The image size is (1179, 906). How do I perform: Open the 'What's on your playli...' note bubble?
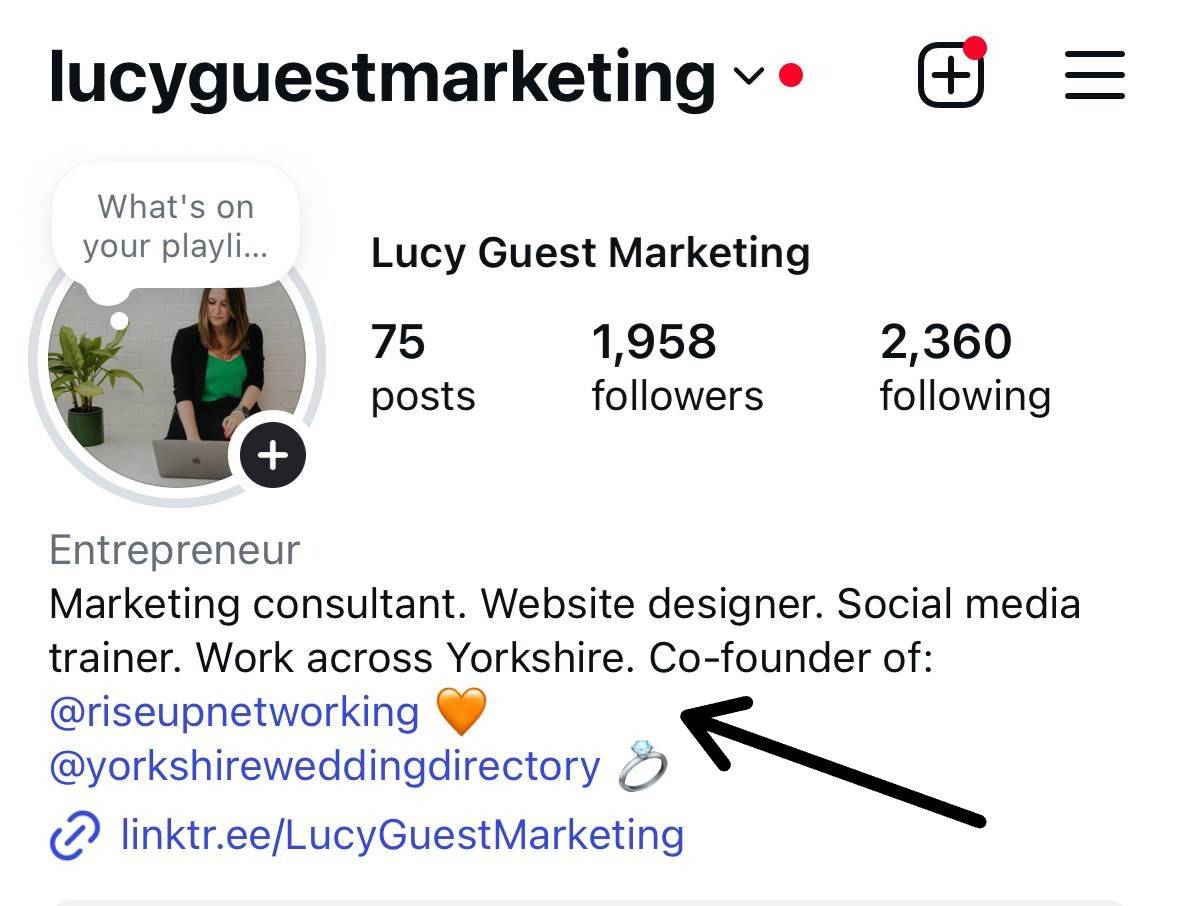pyautogui.click(x=175, y=226)
